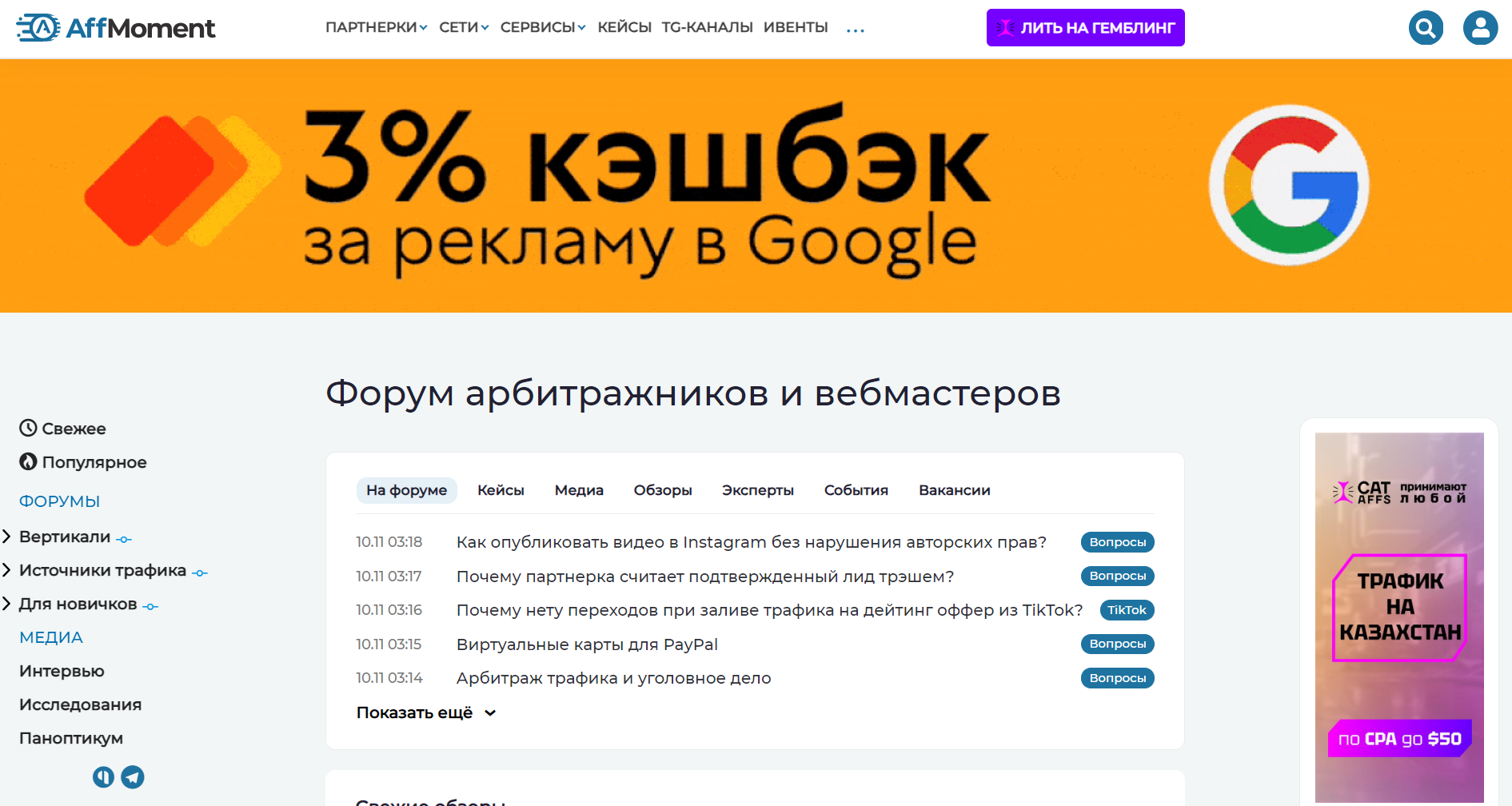Viewport: 1512px width, 806px height.
Task: Open the МЕДИА sidebar heading link
Action: [51, 637]
